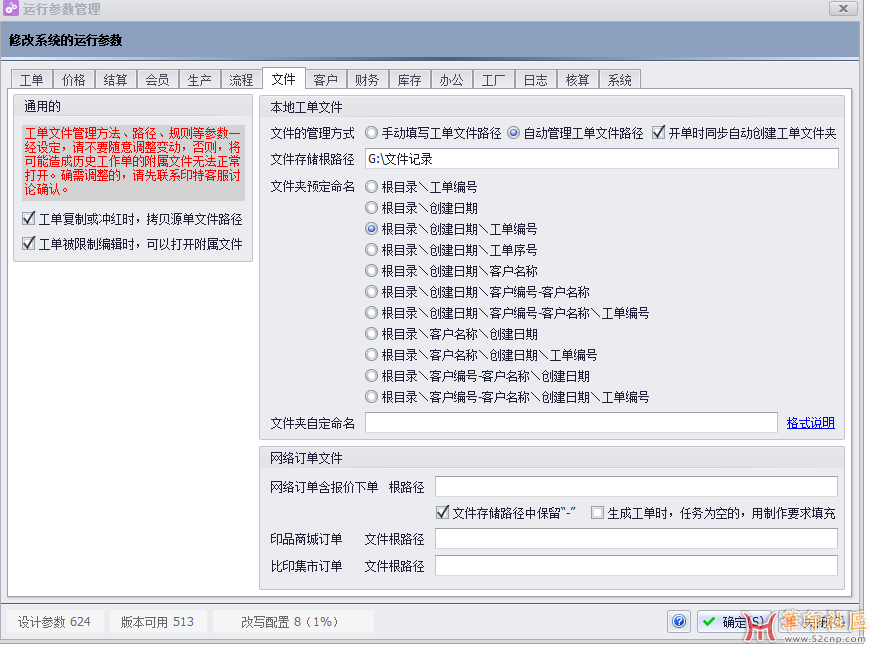Close the 运行参数管理 window with X
The height and width of the screenshot is (646, 870).
[x=843, y=9]
